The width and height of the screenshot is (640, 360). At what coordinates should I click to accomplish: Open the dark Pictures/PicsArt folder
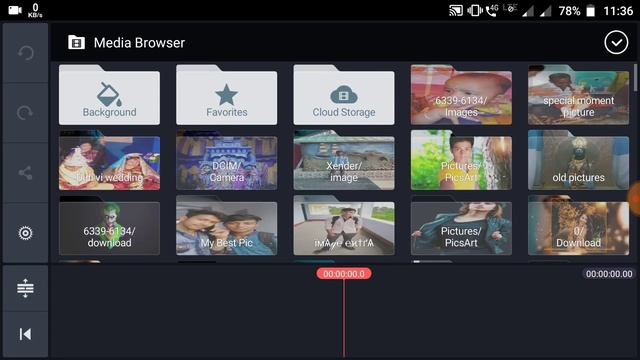pos(461,225)
